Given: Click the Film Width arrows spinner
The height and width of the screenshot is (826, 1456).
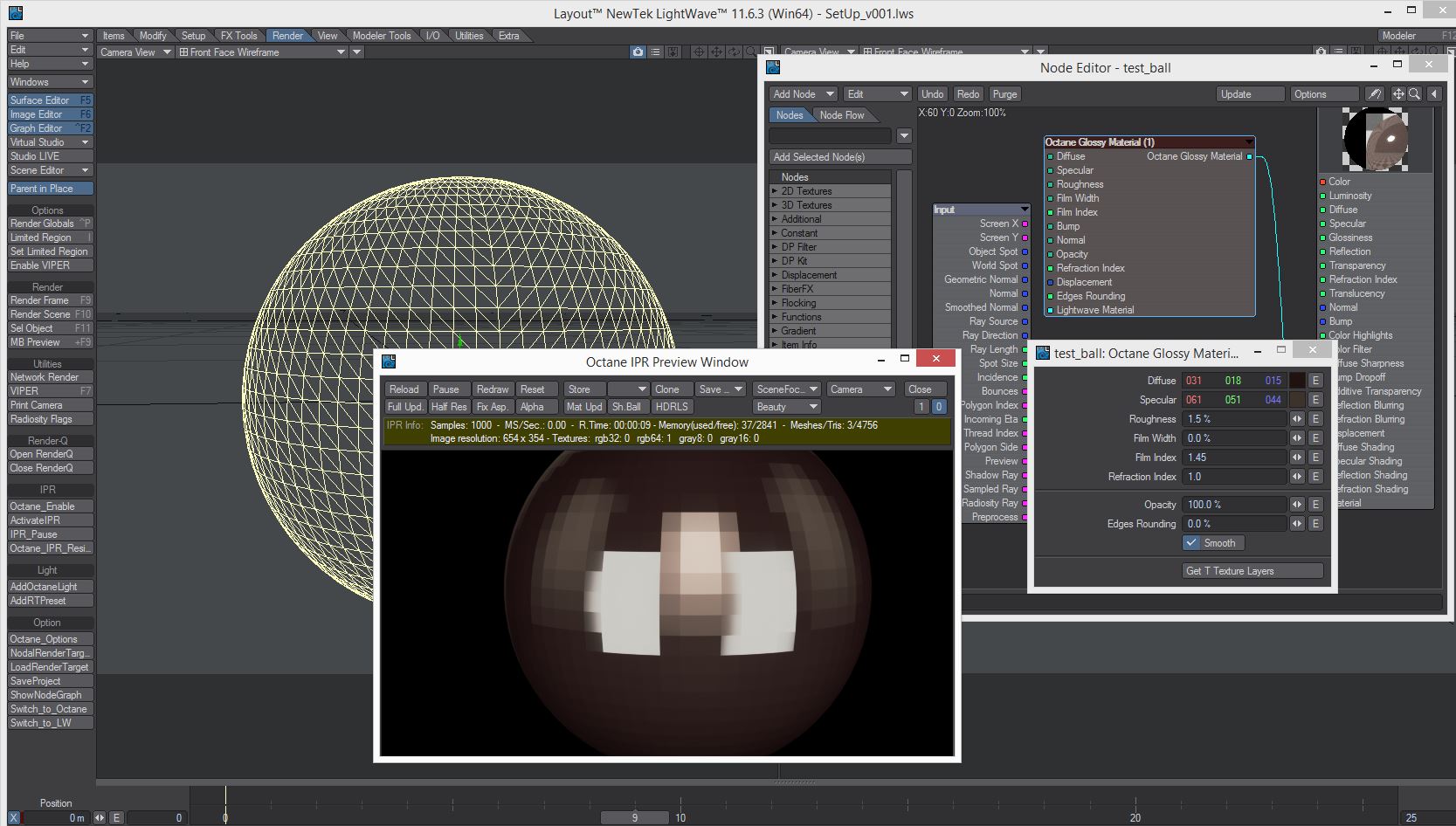Looking at the screenshot, I should coord(1297,438).
